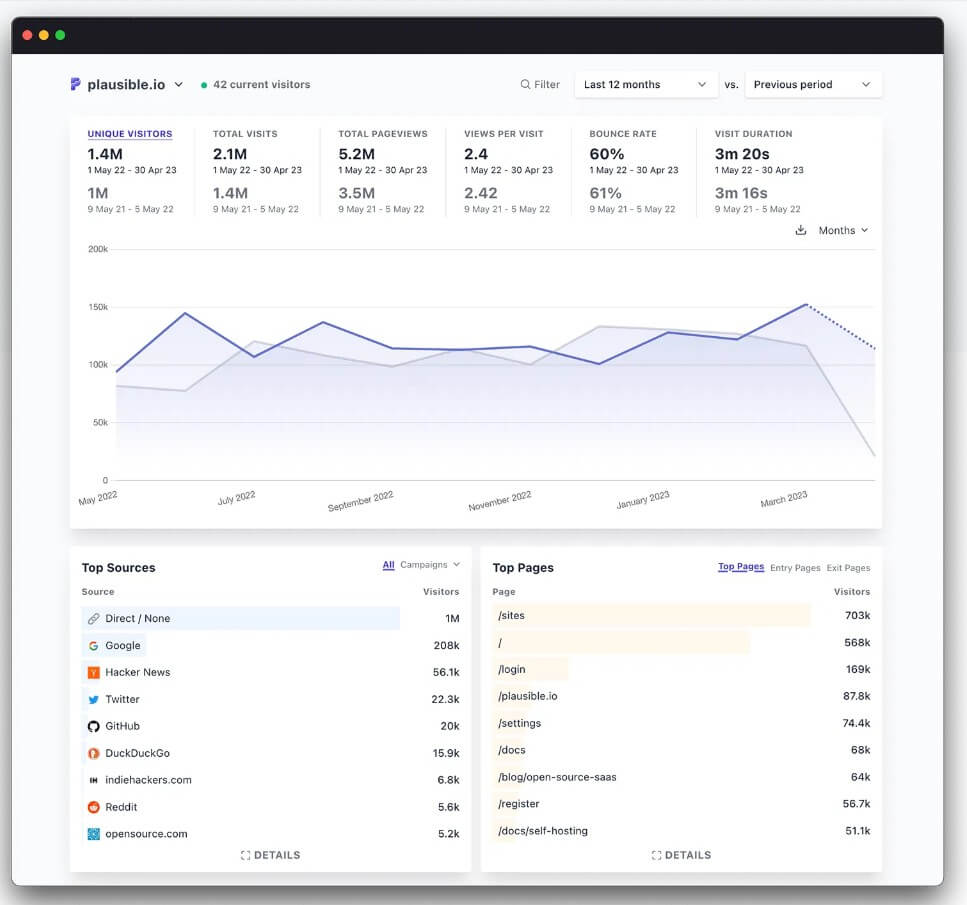Filter by the / root page
967x905 pixels.
[500, 643]
